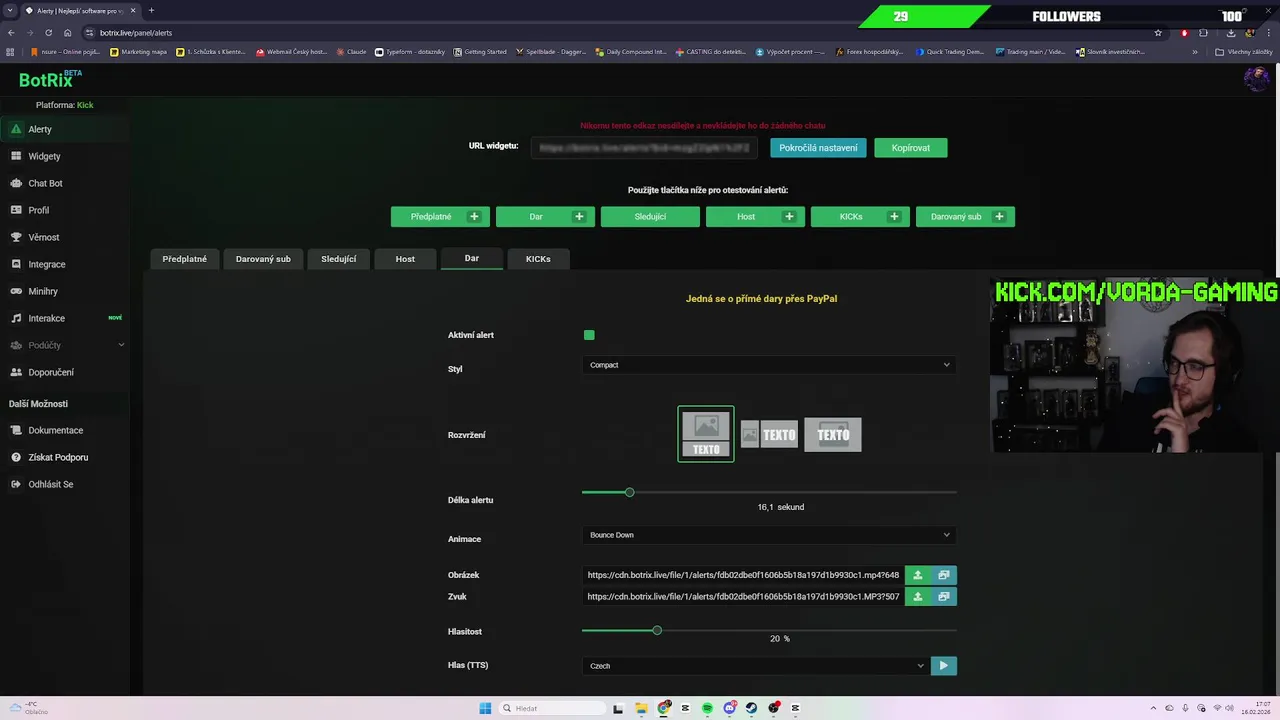Adjust the Délka alertu slider
Viewport: 1280px width, 720px height.
click(x=629, y=492)
